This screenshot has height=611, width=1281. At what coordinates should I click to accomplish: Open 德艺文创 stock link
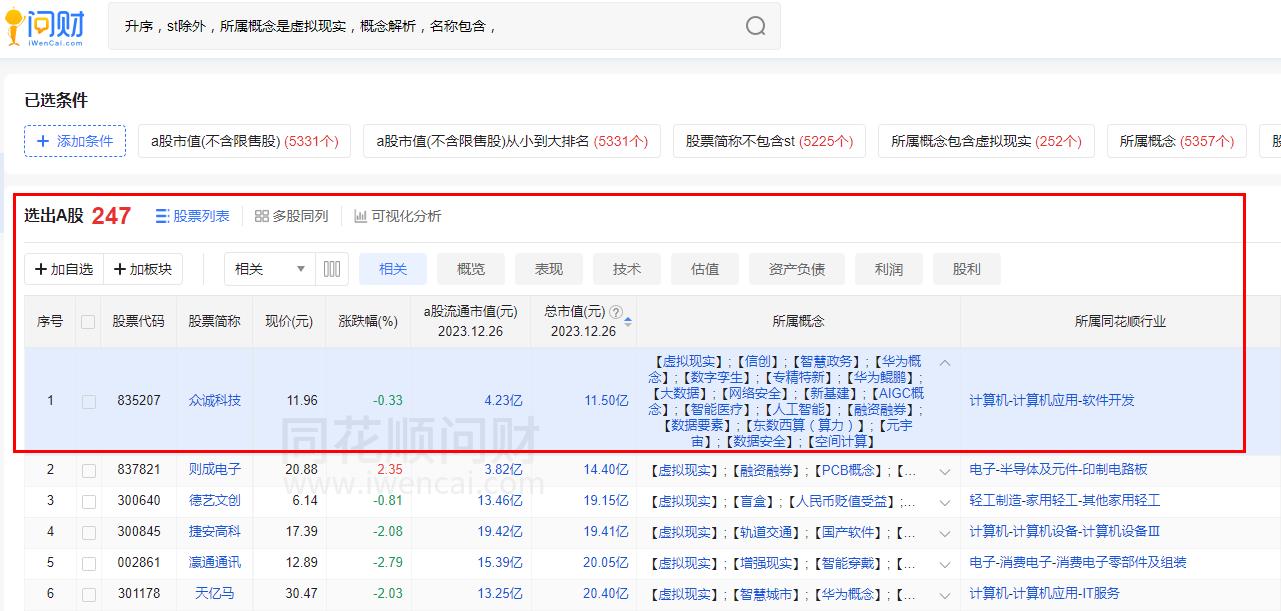[215, 501]
